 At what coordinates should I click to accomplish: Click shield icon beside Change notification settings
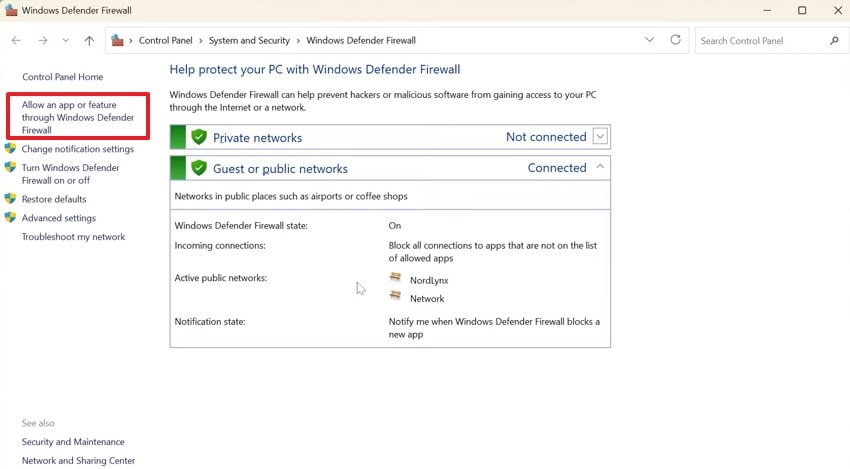(x=10, y=148)
